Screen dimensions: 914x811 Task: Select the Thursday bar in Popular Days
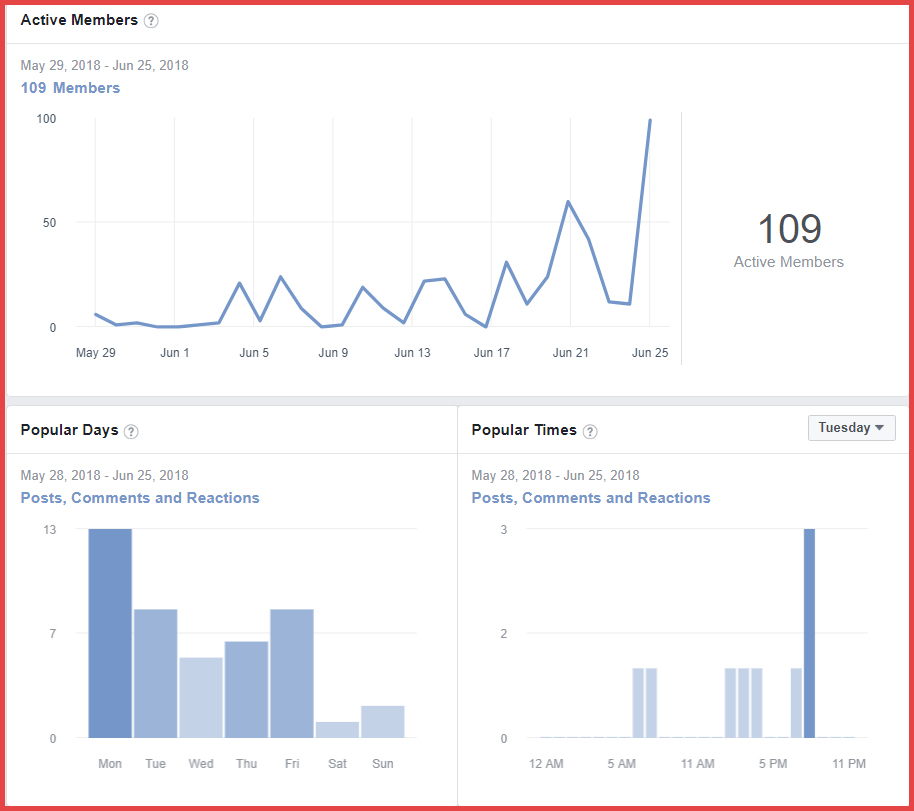tap(246, 689)
